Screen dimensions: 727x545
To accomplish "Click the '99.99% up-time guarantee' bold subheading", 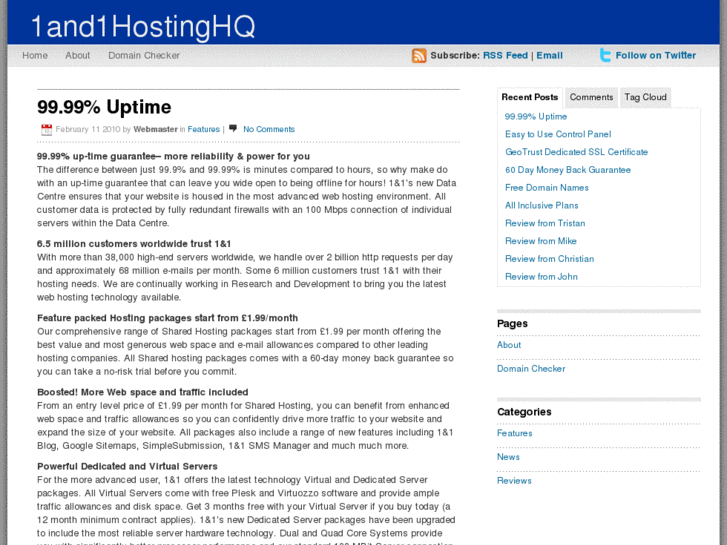I will 173,156.
